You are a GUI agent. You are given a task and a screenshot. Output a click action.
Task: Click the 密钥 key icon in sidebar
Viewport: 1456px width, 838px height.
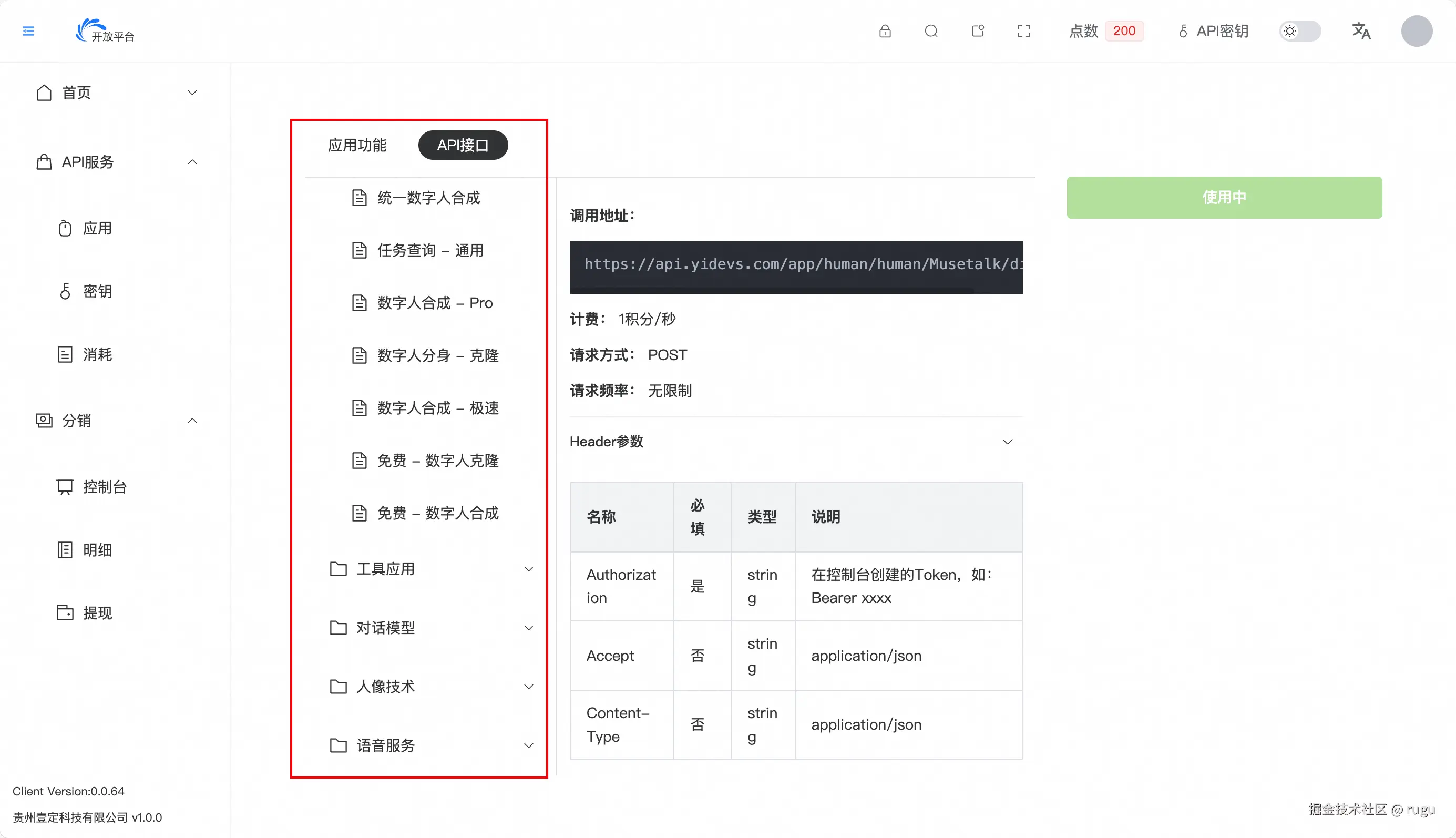(65, 291)
